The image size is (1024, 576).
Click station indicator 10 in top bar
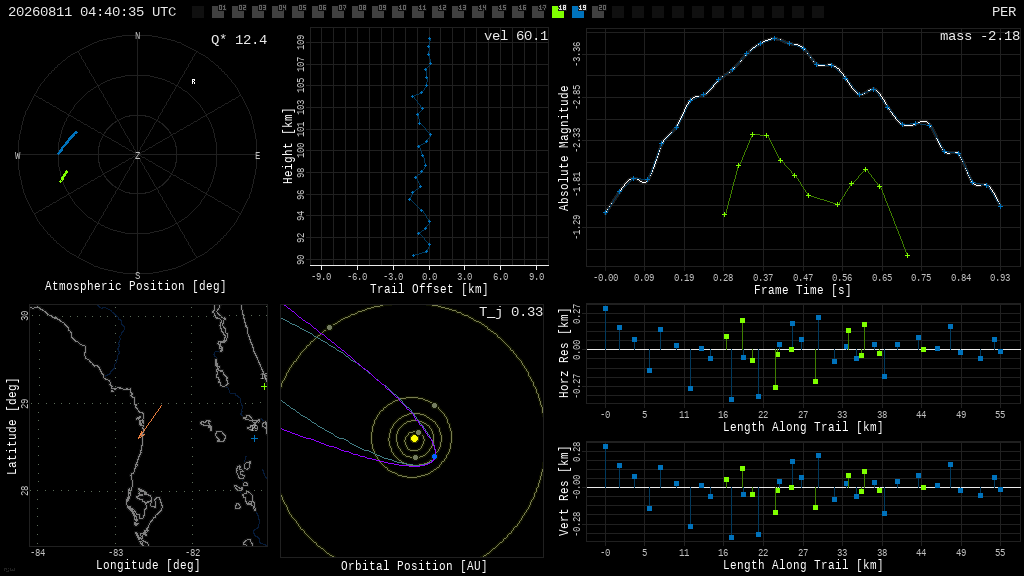click(x=398, y=12)
